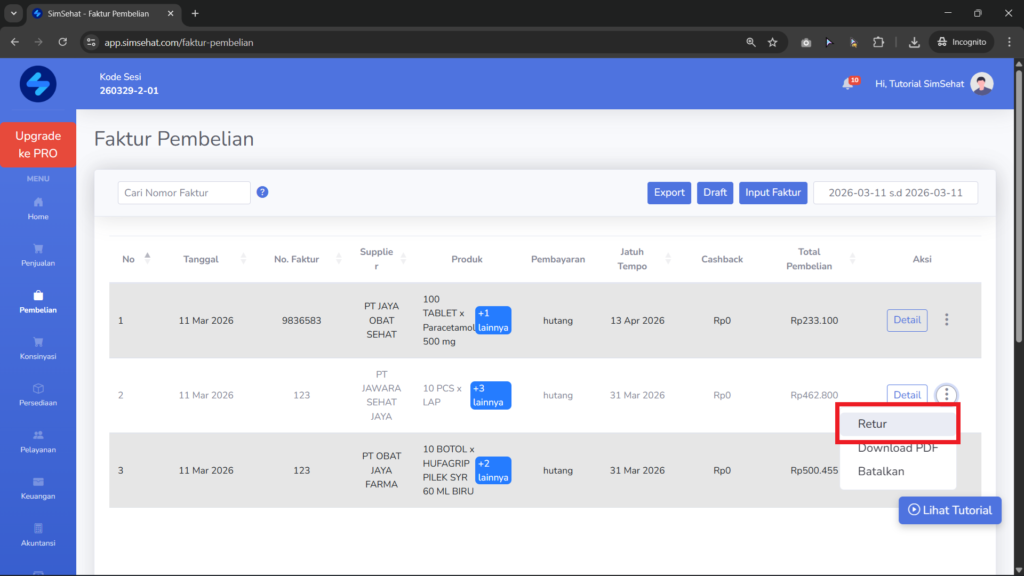Open the Home sidebar icon
Image resolution: width=1024 pixels, height=576 pixels.
click(38, 202)
